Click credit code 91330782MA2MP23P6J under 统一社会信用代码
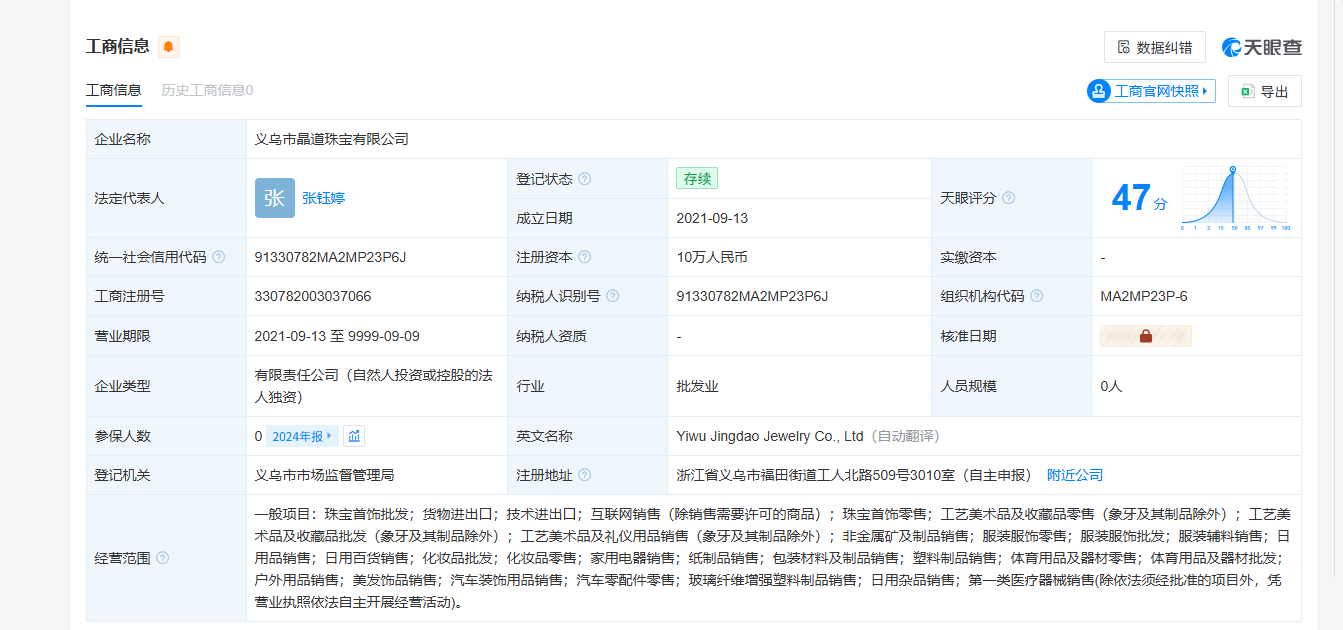1343x630 pixels. (330, 257)
